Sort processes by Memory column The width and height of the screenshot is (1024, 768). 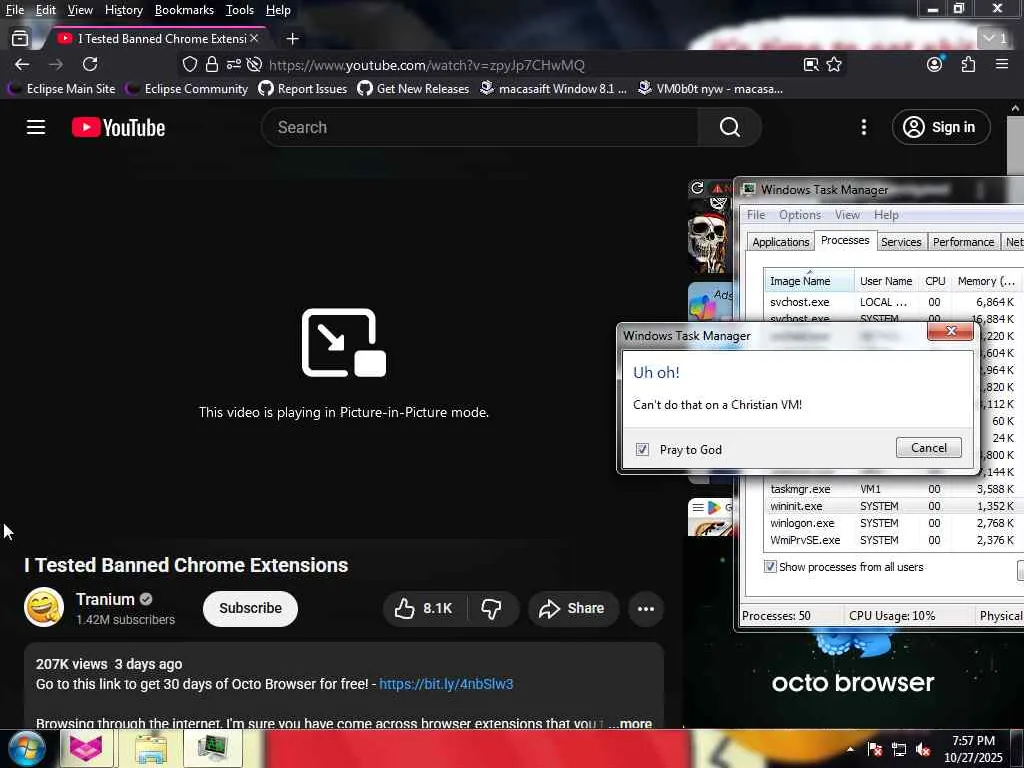coord(986,281)
